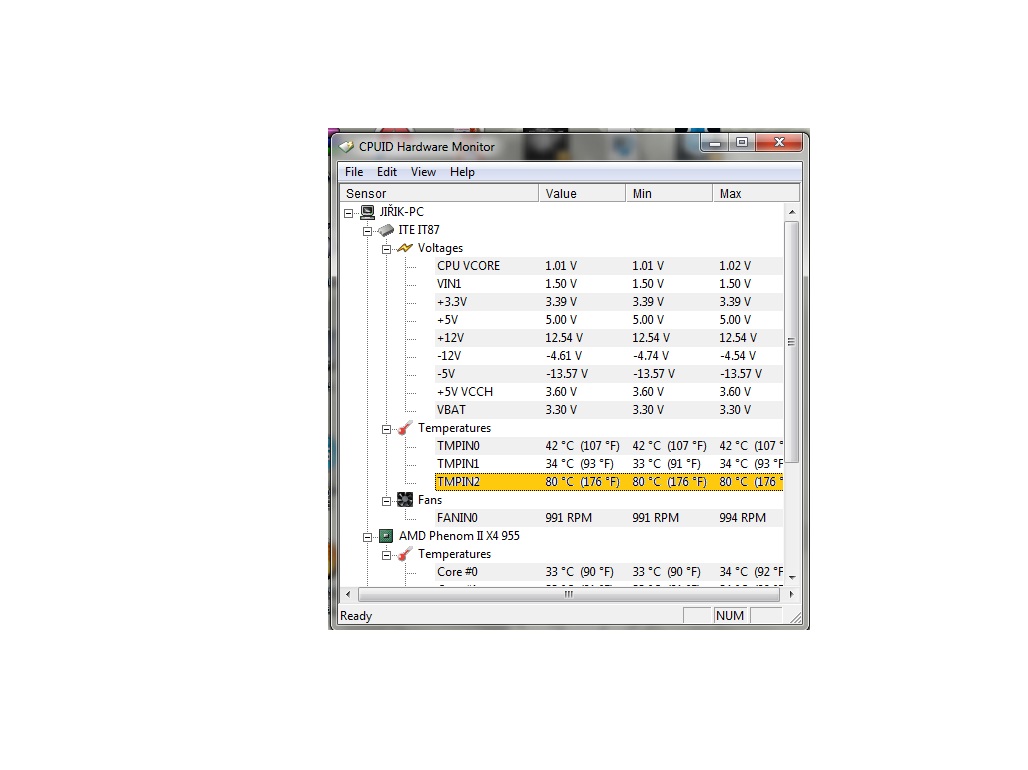Select the JIŘIK-PC tree item
1028x770 pixels.
[x=401, y=212]
